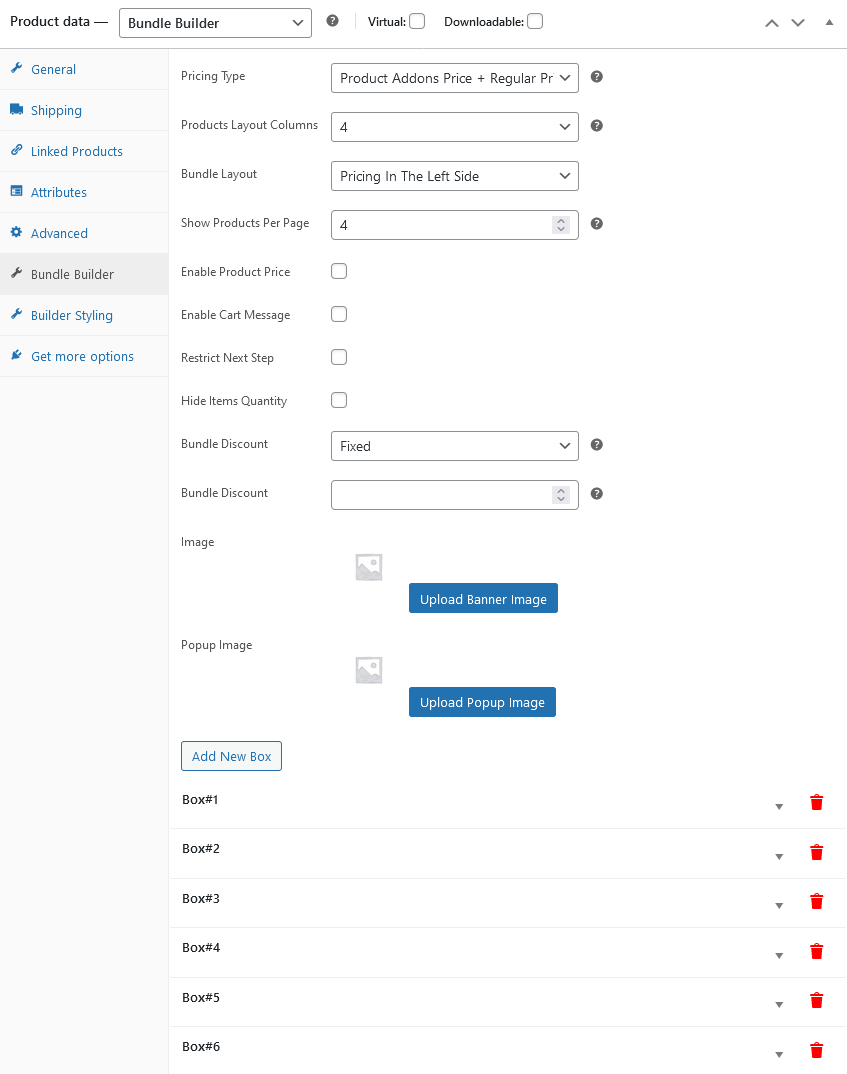Viewport: 847px width, 1074px height.
Task: Open the Linked Products tab
Action: [76, 151]
